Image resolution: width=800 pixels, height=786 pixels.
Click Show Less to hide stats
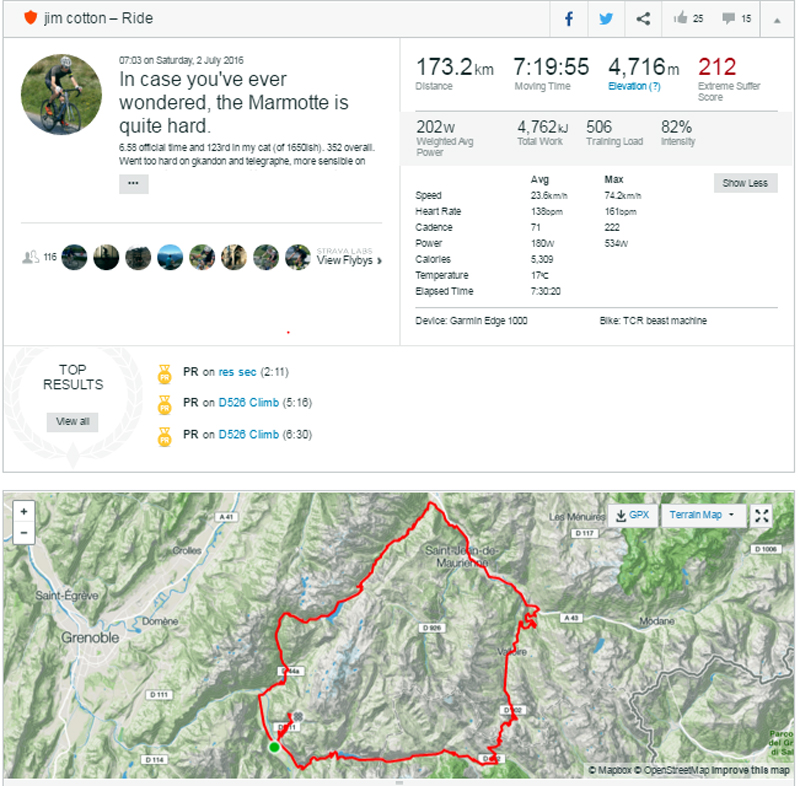click(745, 183)
